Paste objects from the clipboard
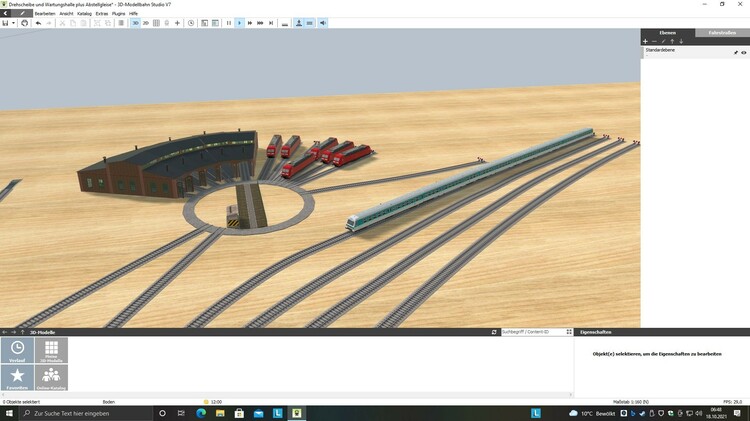 point(83,23)
